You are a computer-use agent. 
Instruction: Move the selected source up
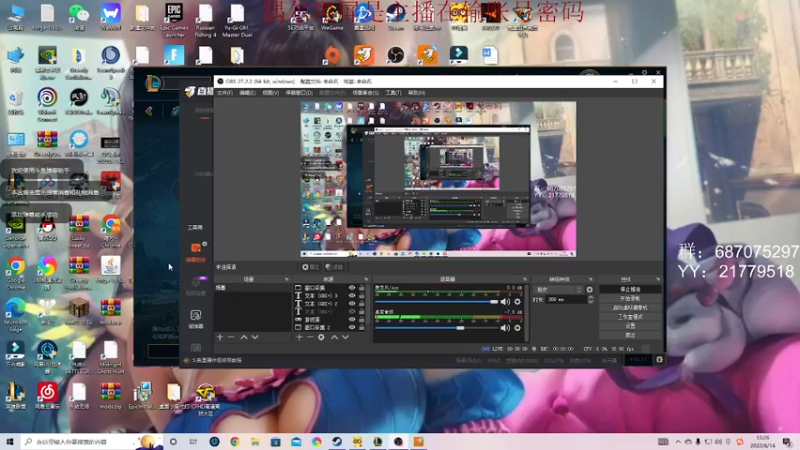click(x=334, y=337)
